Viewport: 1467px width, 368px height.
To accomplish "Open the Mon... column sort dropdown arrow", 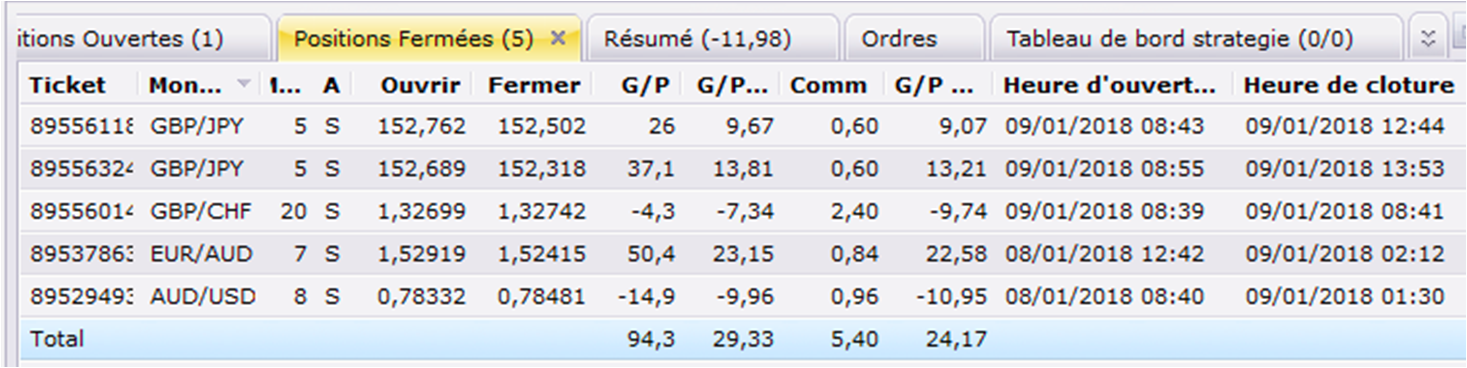I will (243, 84).
